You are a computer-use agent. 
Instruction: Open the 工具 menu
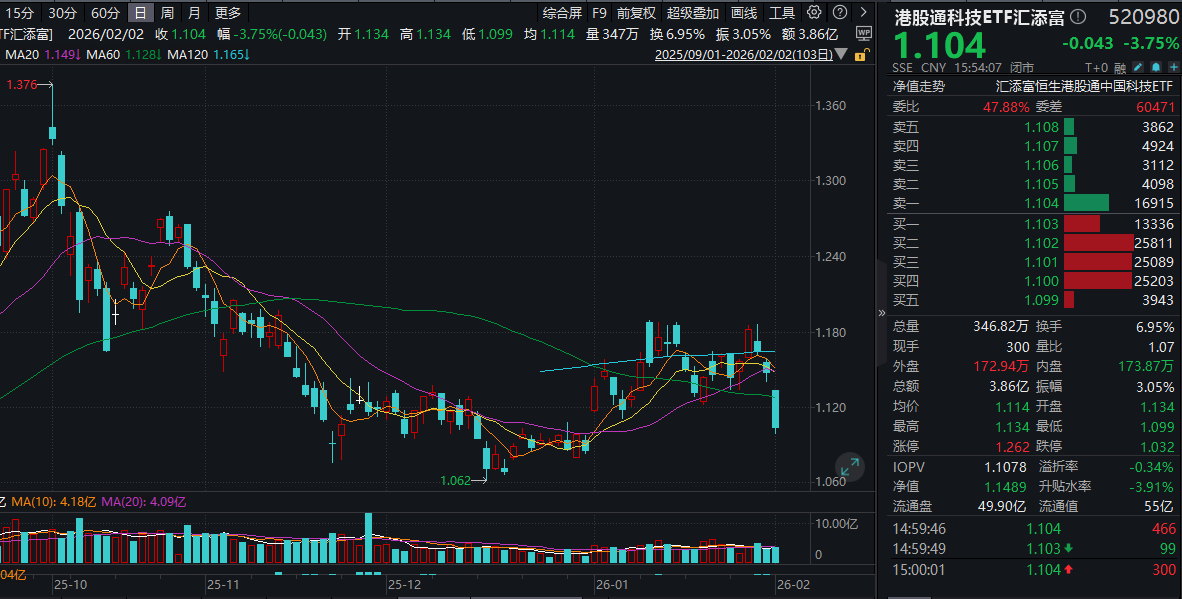click(x=782, y=13)
